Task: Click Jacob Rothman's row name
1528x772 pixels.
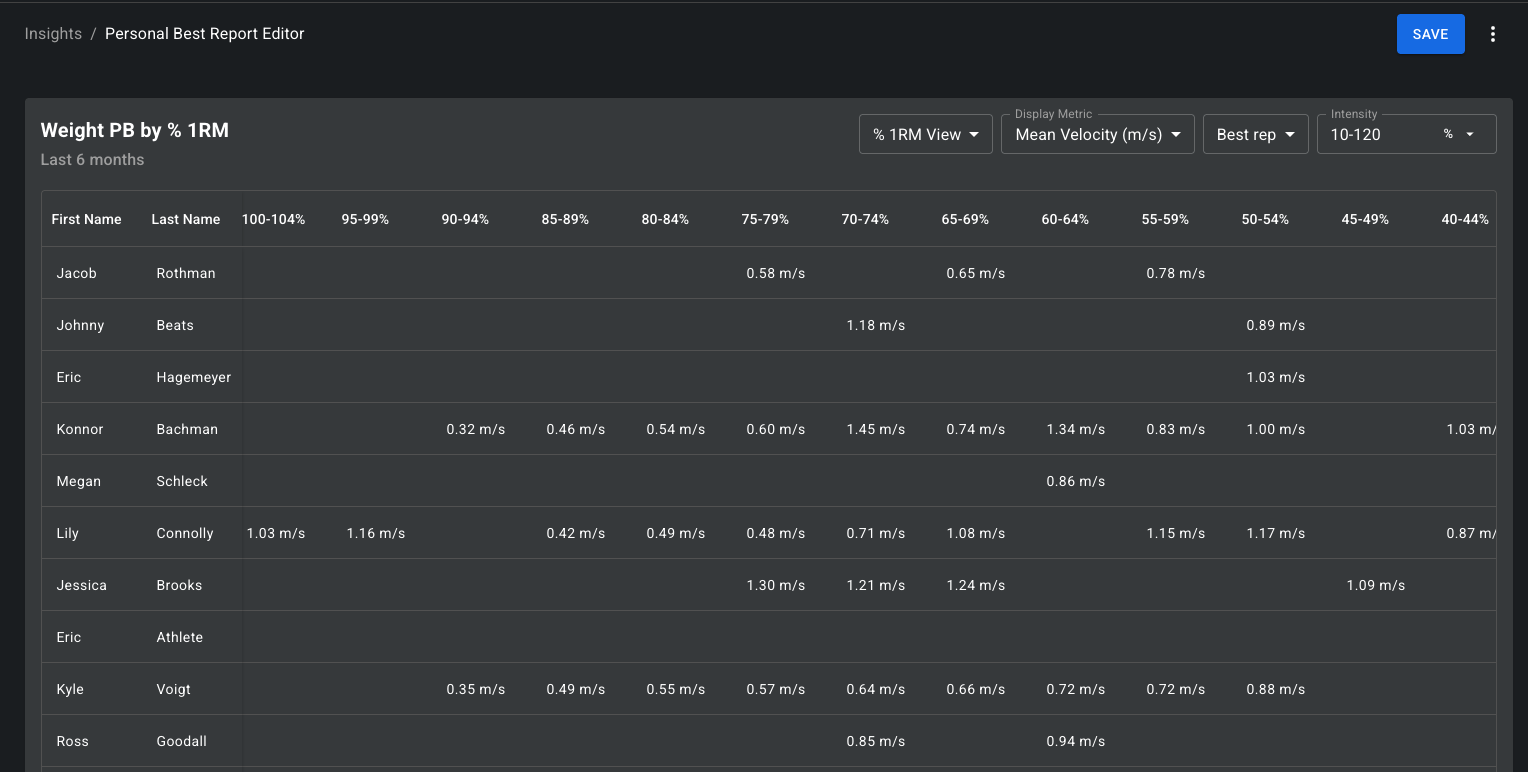Action: 136,273
